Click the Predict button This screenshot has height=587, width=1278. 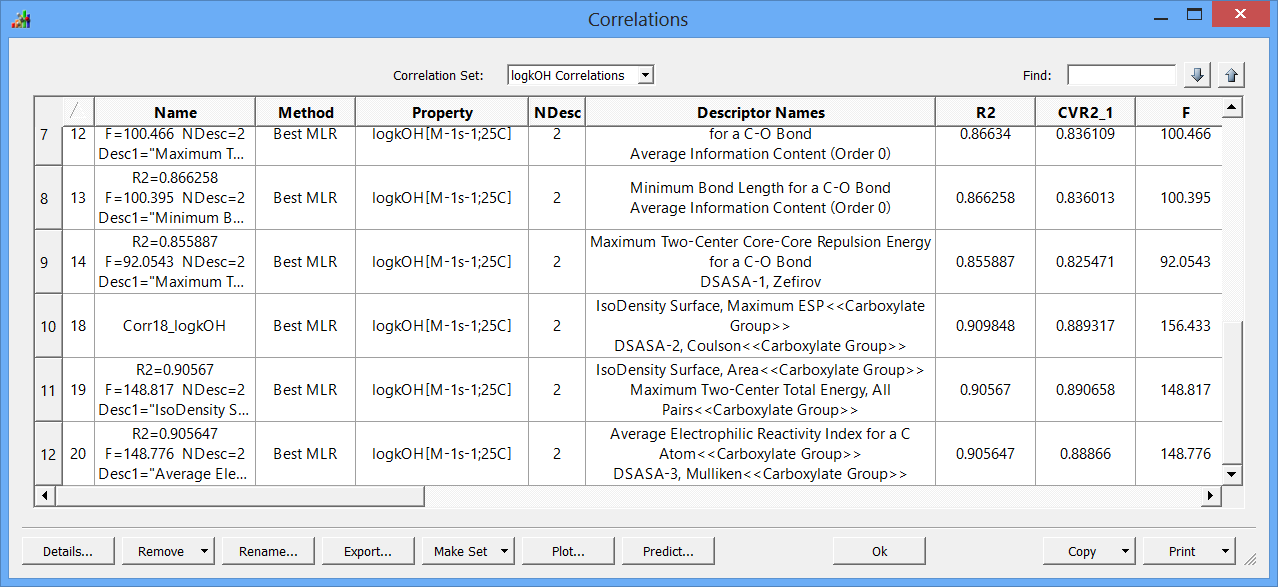[x=668, y=551]
